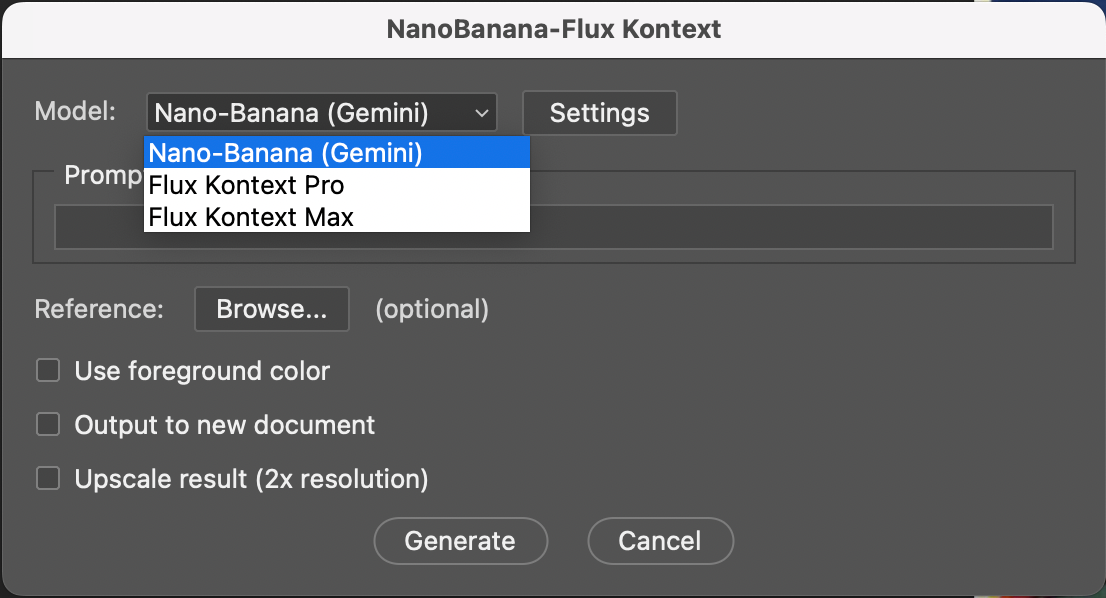This screenshot has height=598, width=1106.
Task: Enable Use foreground color
Action: 48,370
